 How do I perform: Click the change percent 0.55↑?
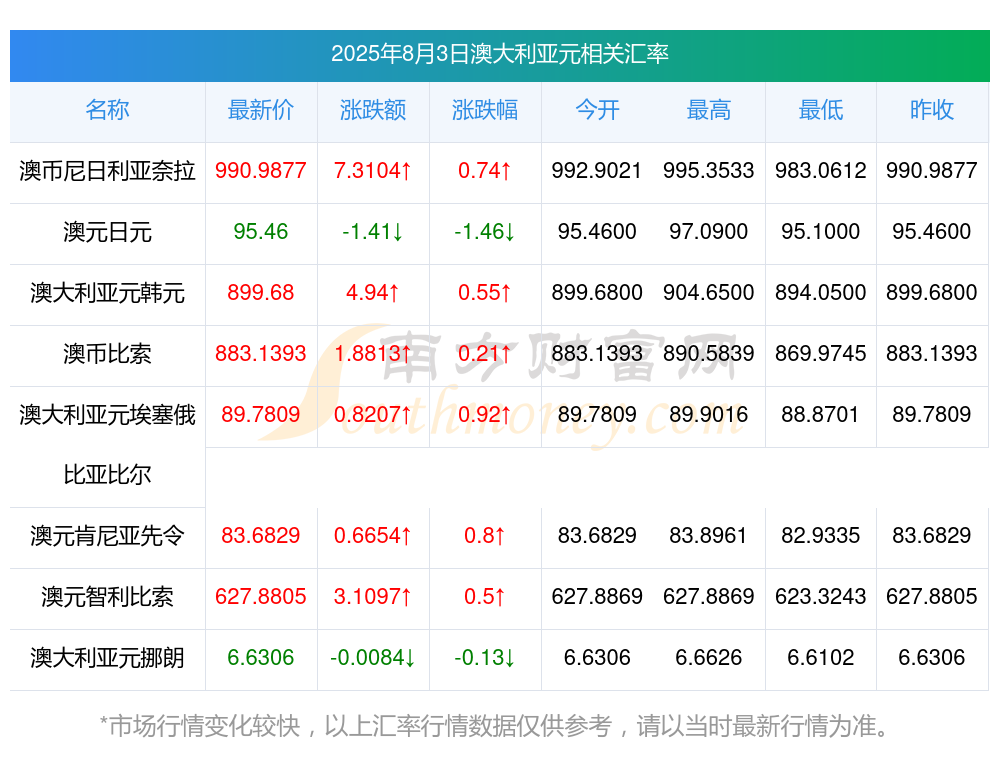485,293
